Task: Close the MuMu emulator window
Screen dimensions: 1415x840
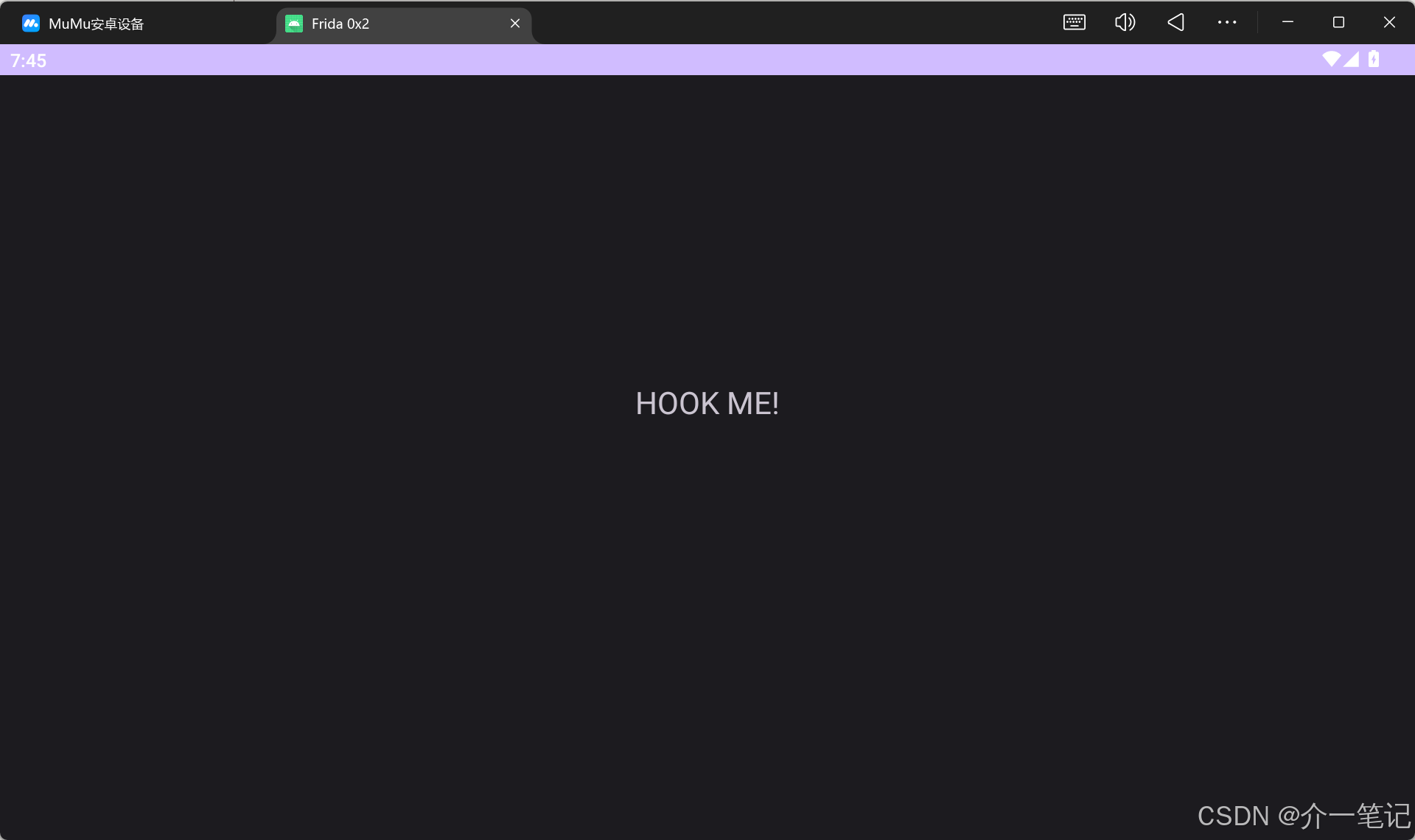Action: click(x=1389, y=23)
